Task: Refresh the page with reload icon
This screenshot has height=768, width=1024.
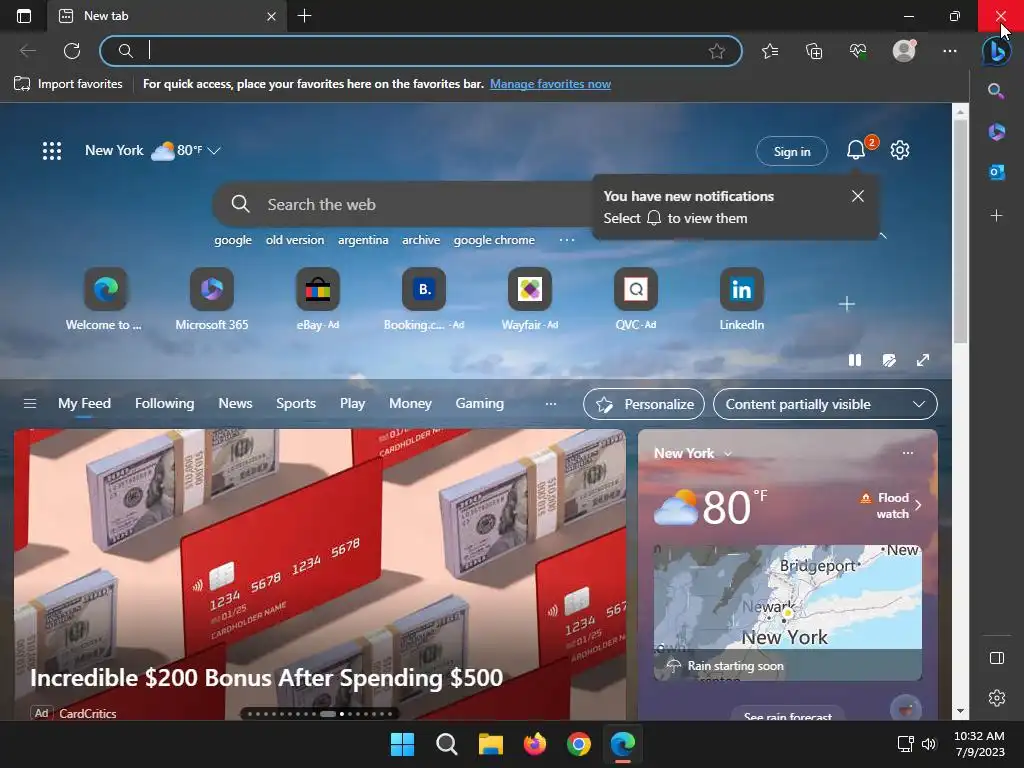Action: [72, 51]
